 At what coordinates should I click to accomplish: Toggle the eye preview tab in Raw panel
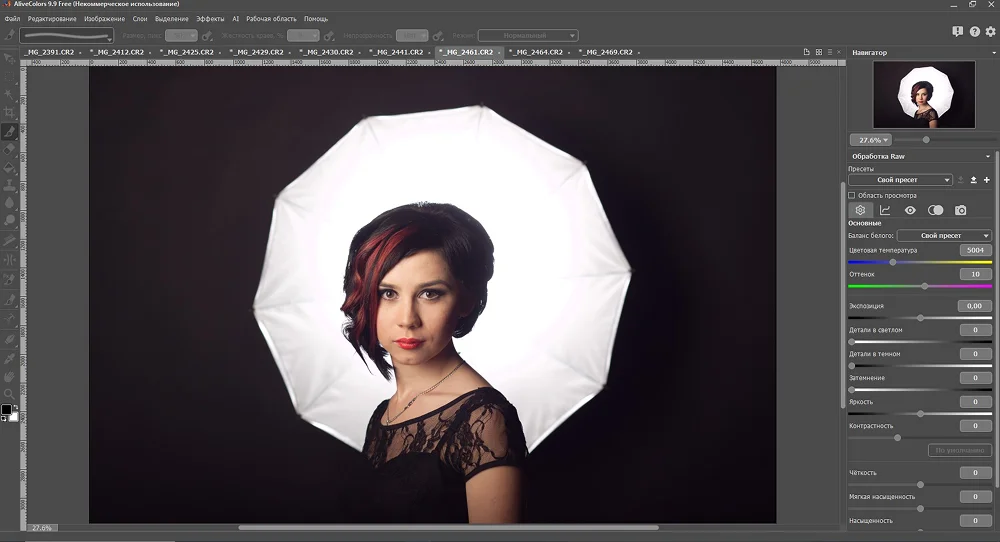pyautogui.click(x=910, y=210)
